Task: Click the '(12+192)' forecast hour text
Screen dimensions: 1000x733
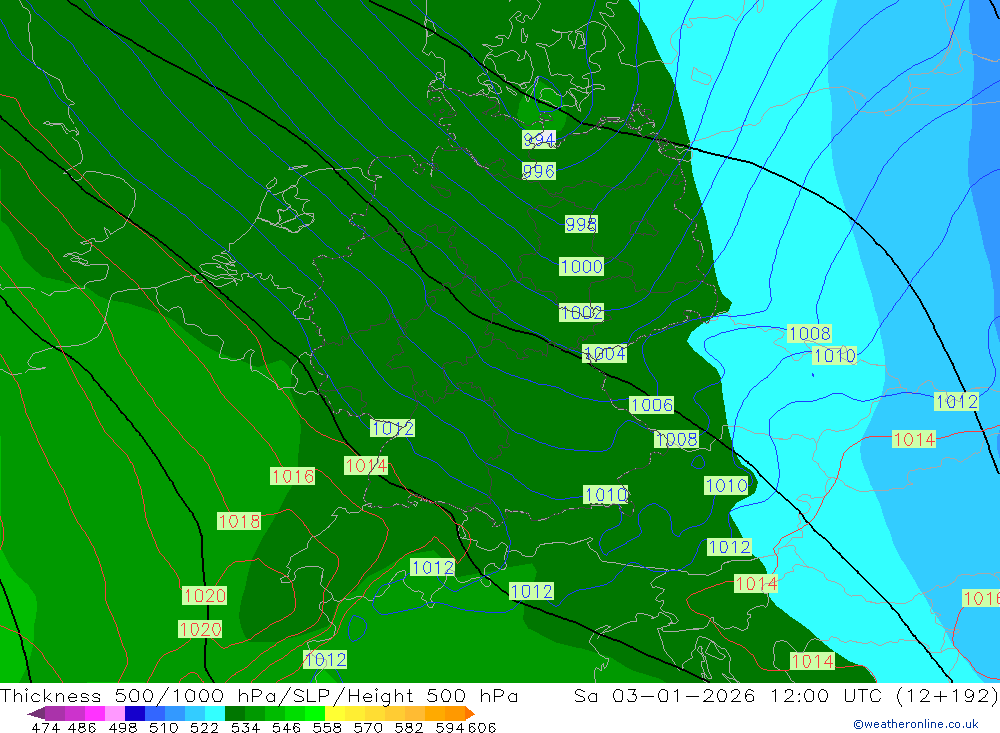Action: click(x=946, y=695)
